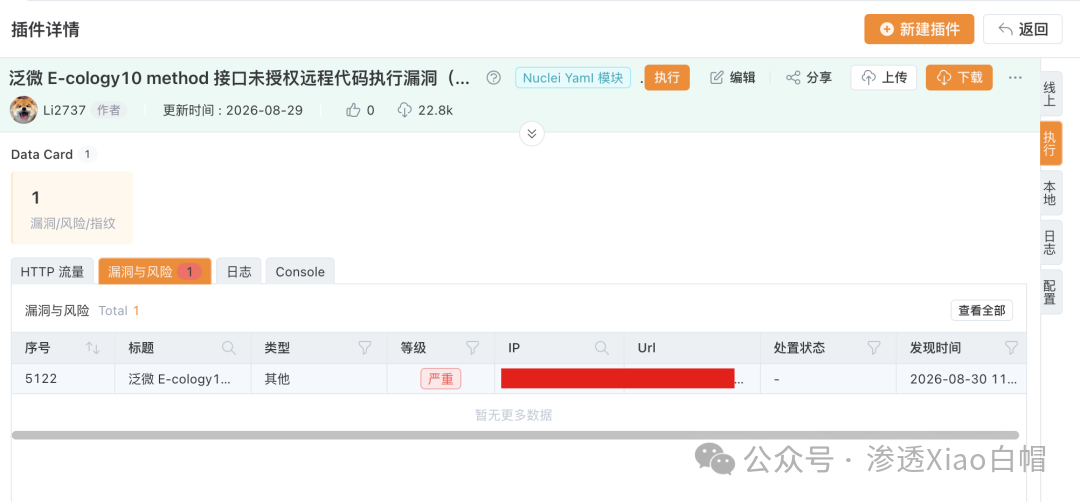
Task: Switch to the HTTP 流量 tab
Action: [x=52, y=271]
